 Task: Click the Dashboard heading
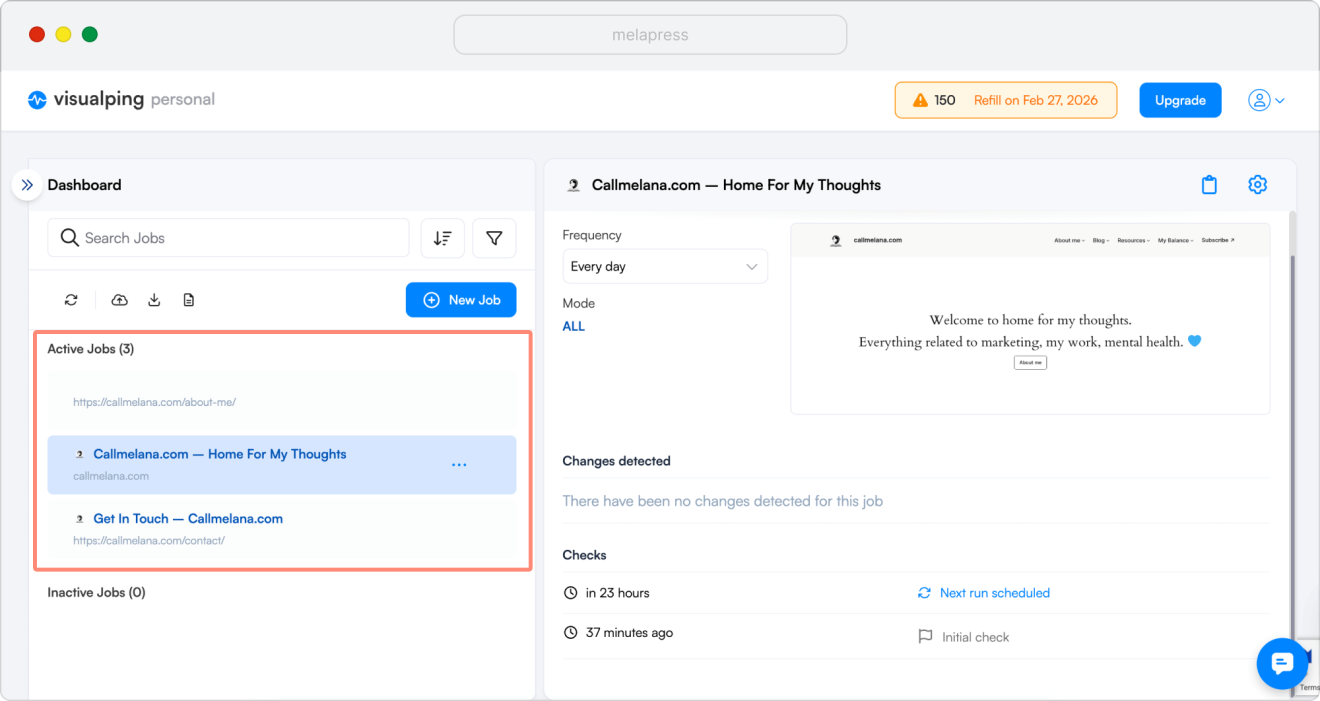click(x=84, y=185)
